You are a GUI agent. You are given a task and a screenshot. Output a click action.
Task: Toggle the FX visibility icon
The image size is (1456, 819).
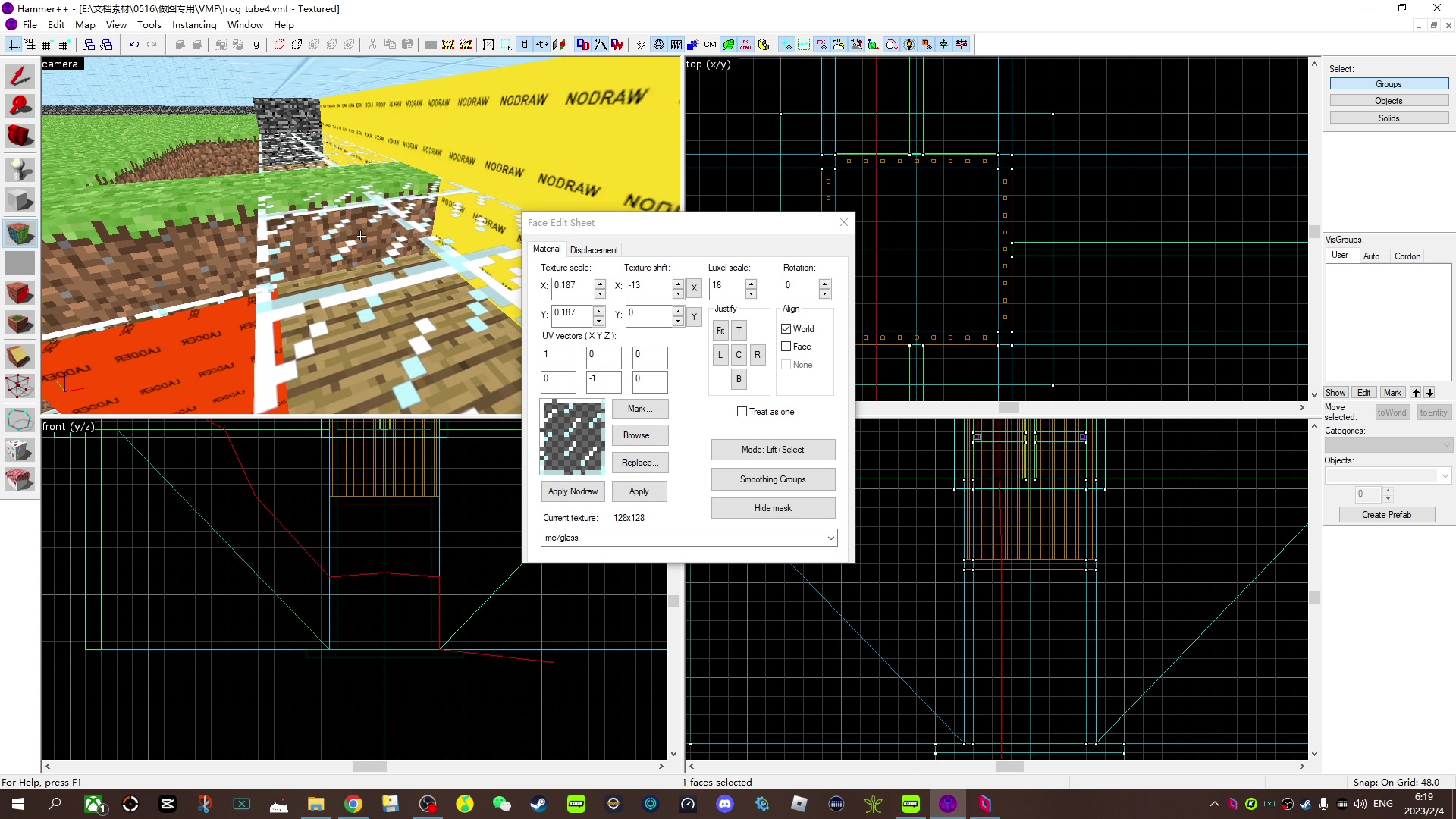point(821,45)
